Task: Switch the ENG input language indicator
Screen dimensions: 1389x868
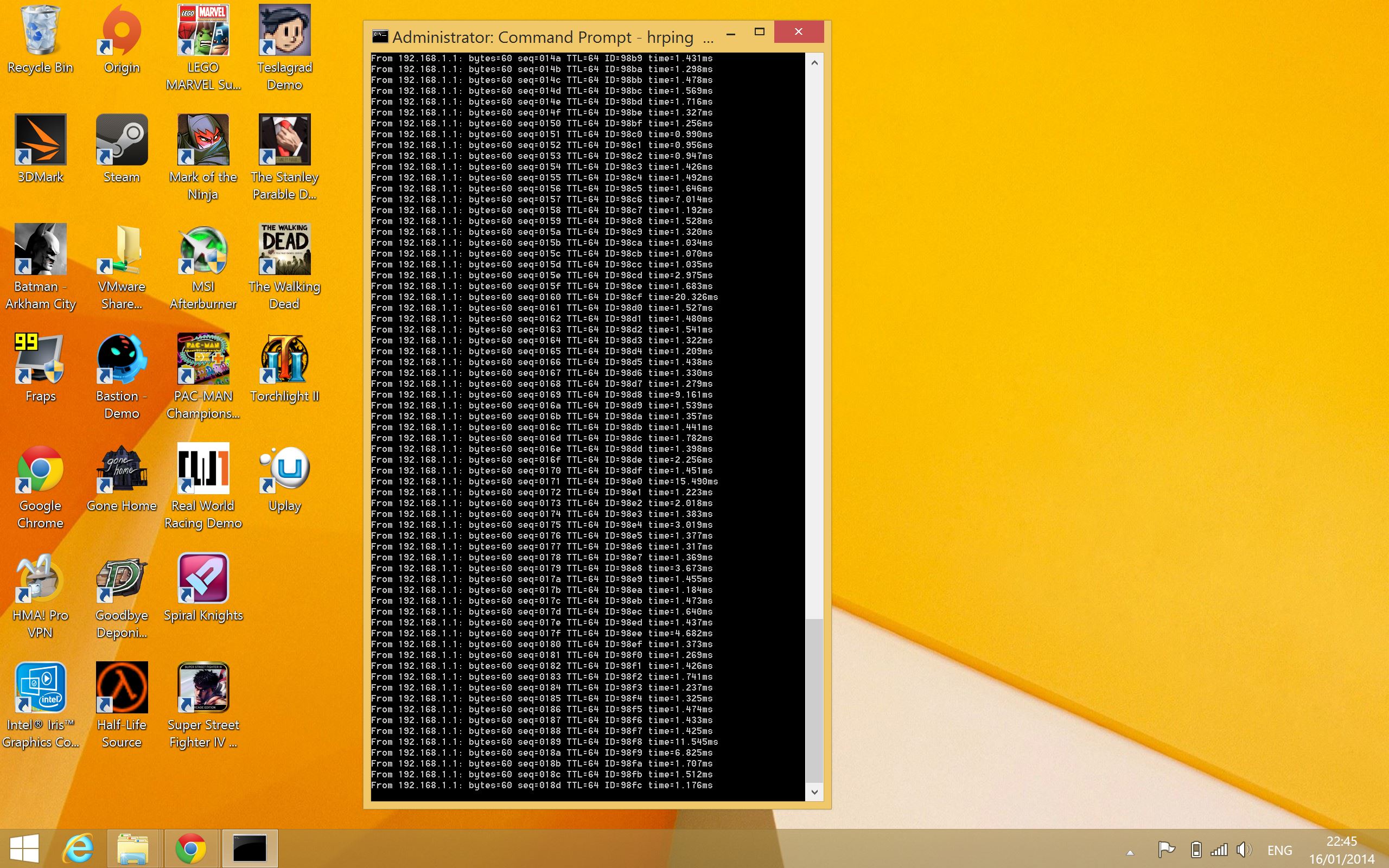Action: [1279, 850]
